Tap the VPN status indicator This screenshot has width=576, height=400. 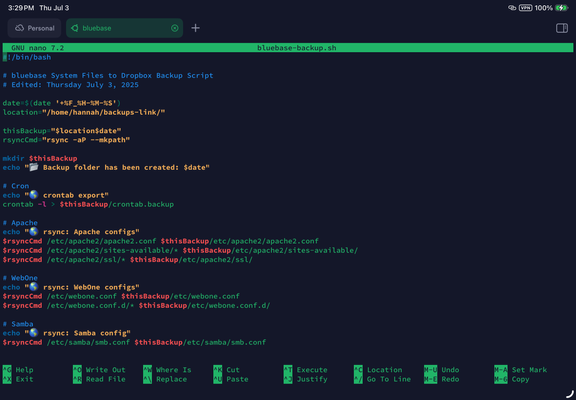click(x=525, y=8)
